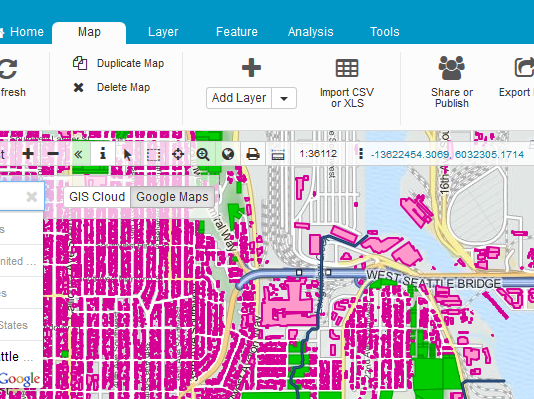Open the measure ruler tool
Viewport: 534px width, 399px height.
click(278, 154)
